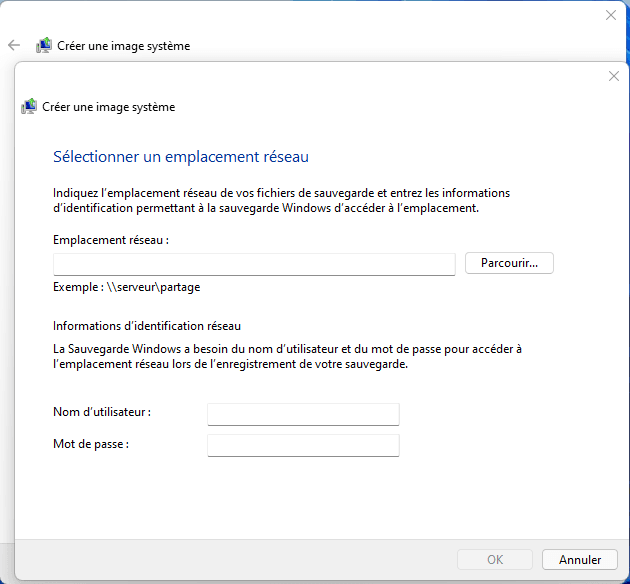The image size is (630, 584).
Task: Click the paragraph beginning Indiquez l'emplacement réseau
Action: tap(281, 200)
